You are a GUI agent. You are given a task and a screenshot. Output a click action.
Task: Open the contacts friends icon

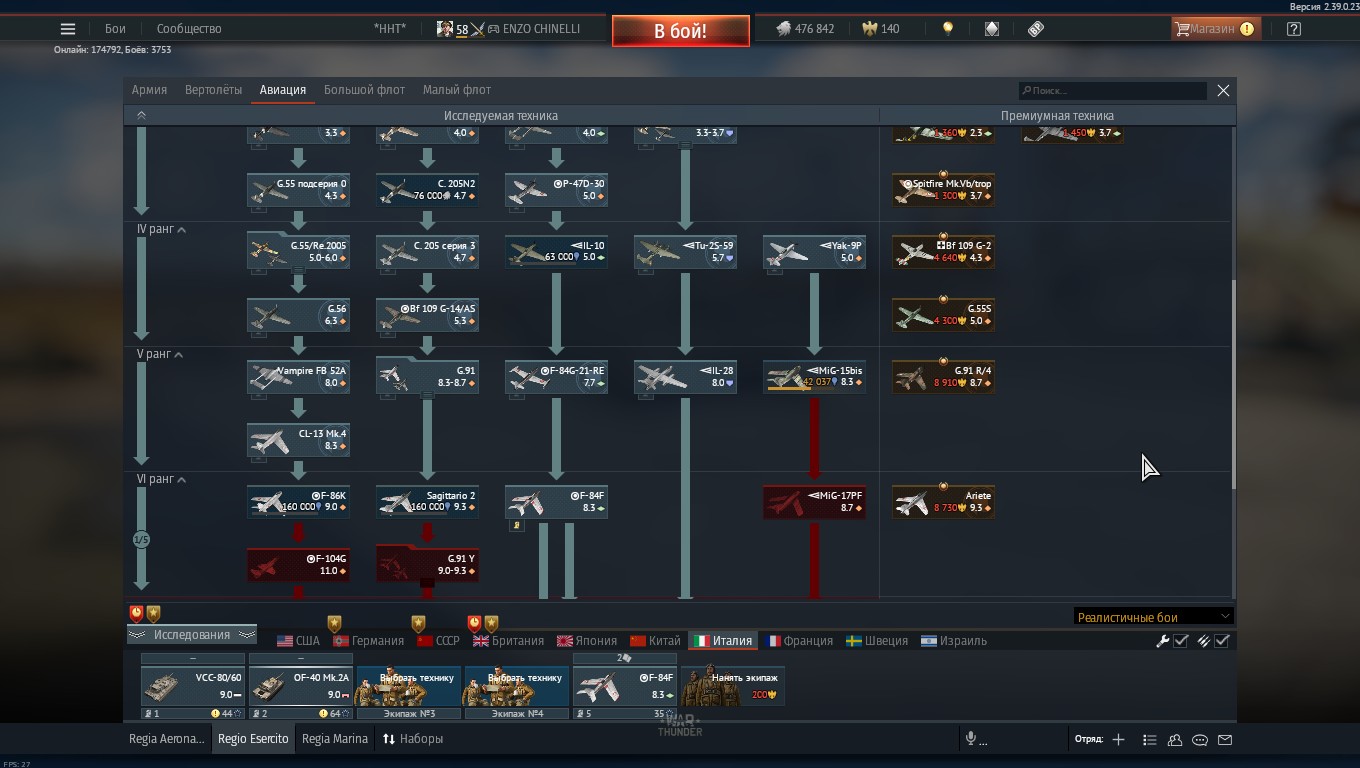1175,739
